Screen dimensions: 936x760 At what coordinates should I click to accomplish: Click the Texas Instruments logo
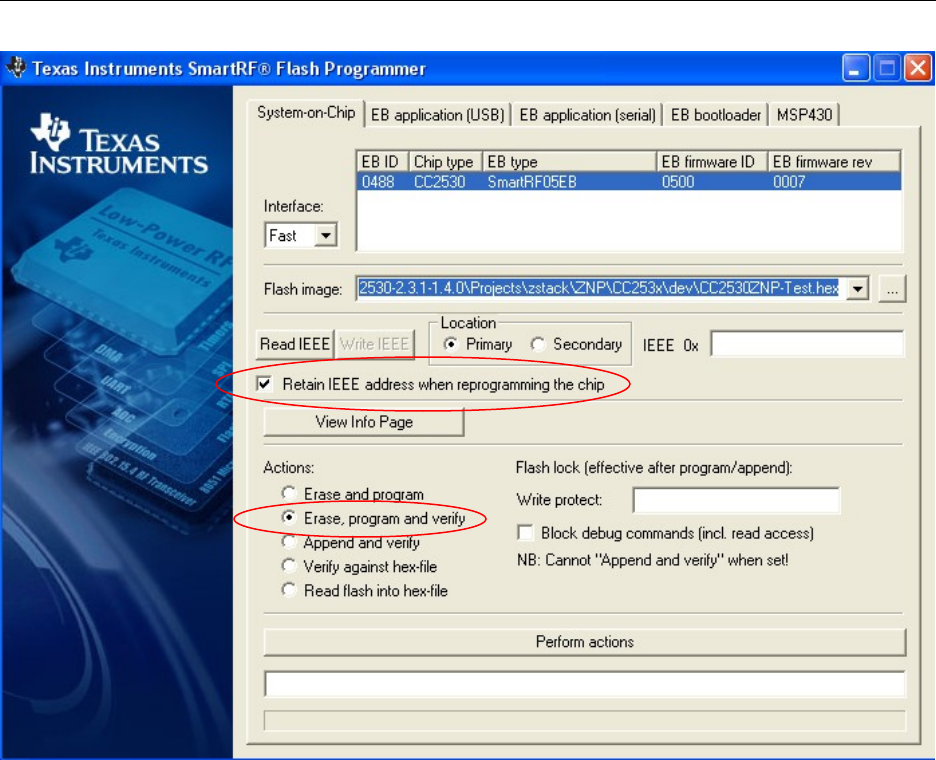[x=118, y=144]
